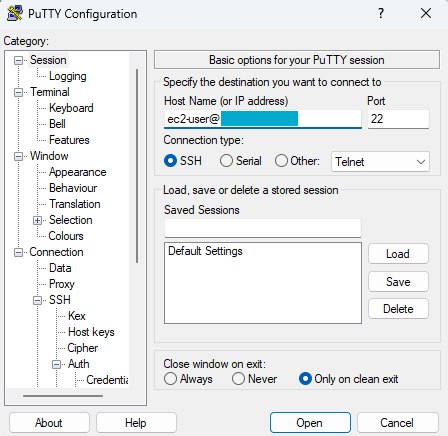Click the Help button
This screenshot has height=436, width=448.
point(136,423)
